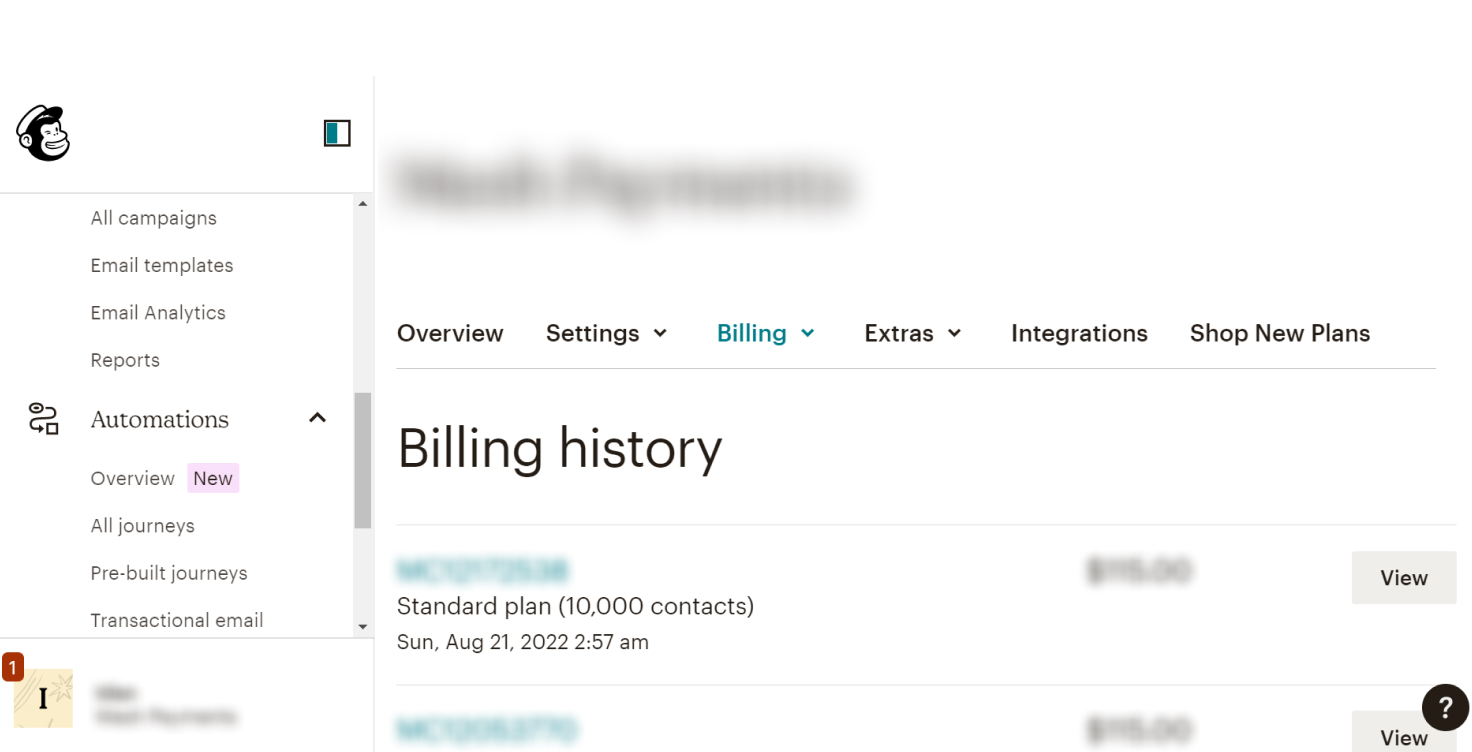Screen dimensions: 1472x752
Task: Click the Automations journey icon
Action: coord(43,419)
